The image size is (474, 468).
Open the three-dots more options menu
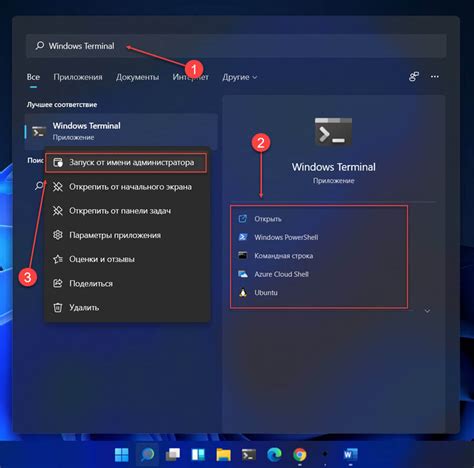[435, 77]
